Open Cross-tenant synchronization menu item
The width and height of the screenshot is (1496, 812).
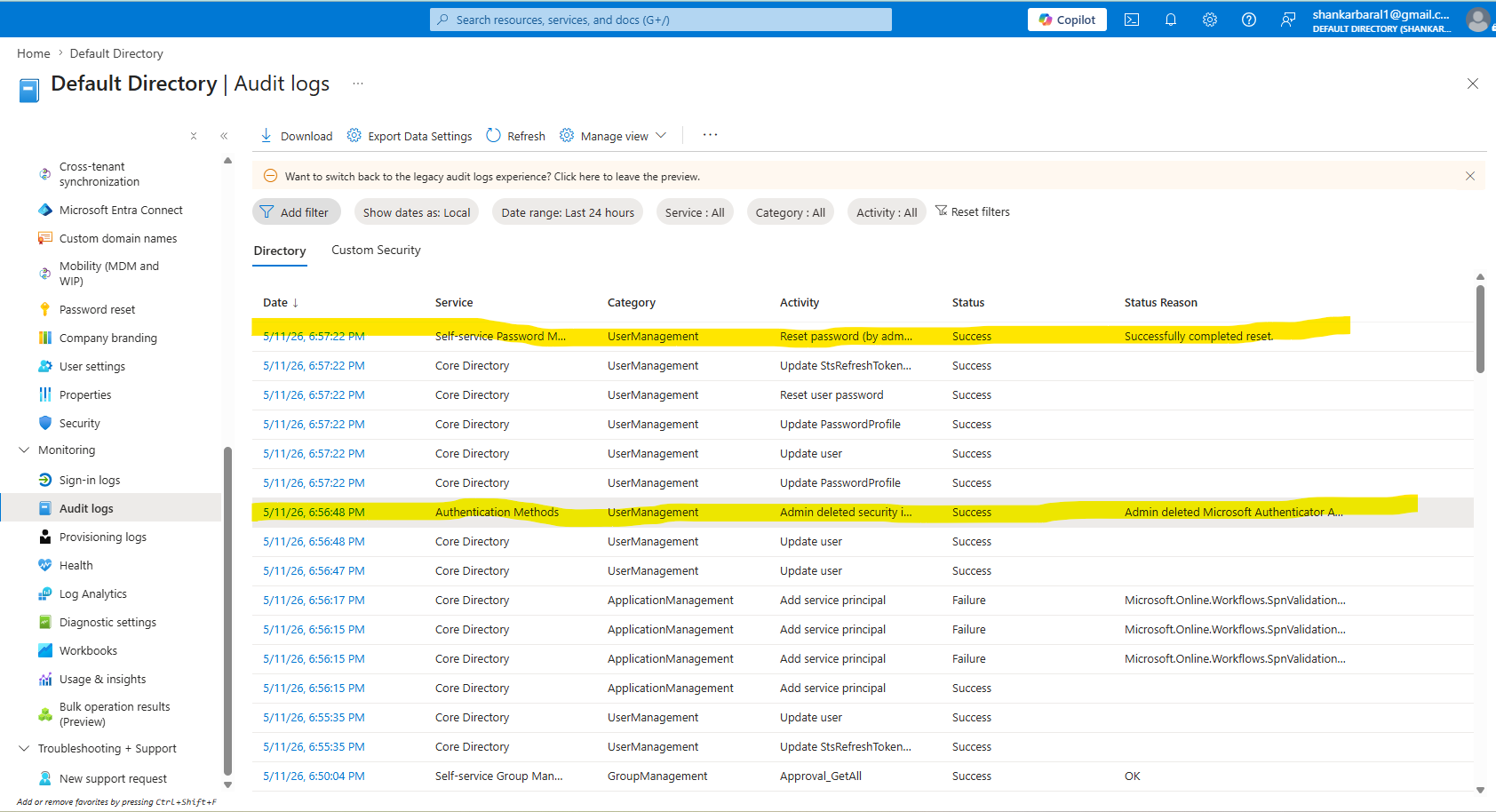click(99, 174)
